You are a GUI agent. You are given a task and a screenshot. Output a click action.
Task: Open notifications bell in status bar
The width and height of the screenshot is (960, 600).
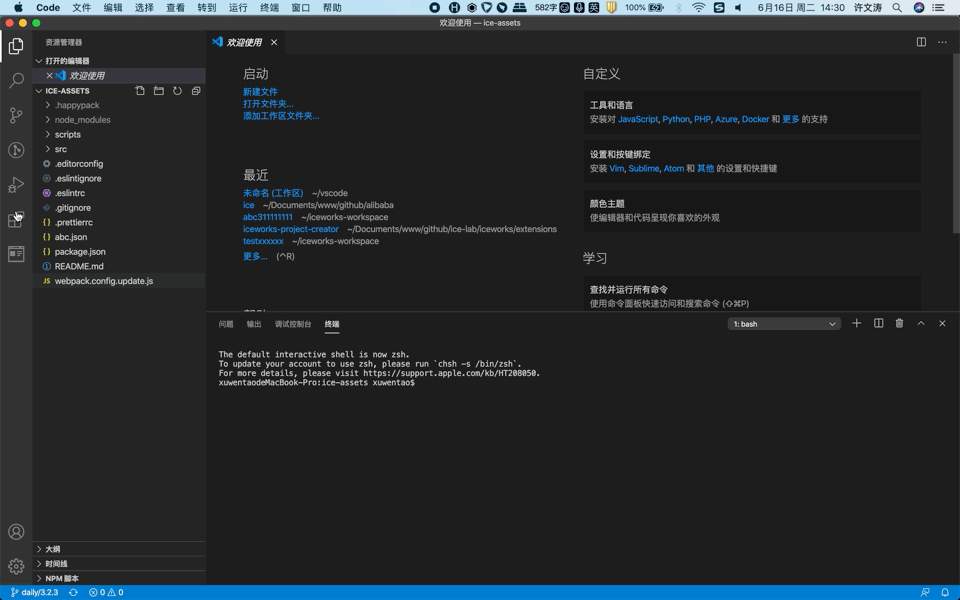point(945,592)
